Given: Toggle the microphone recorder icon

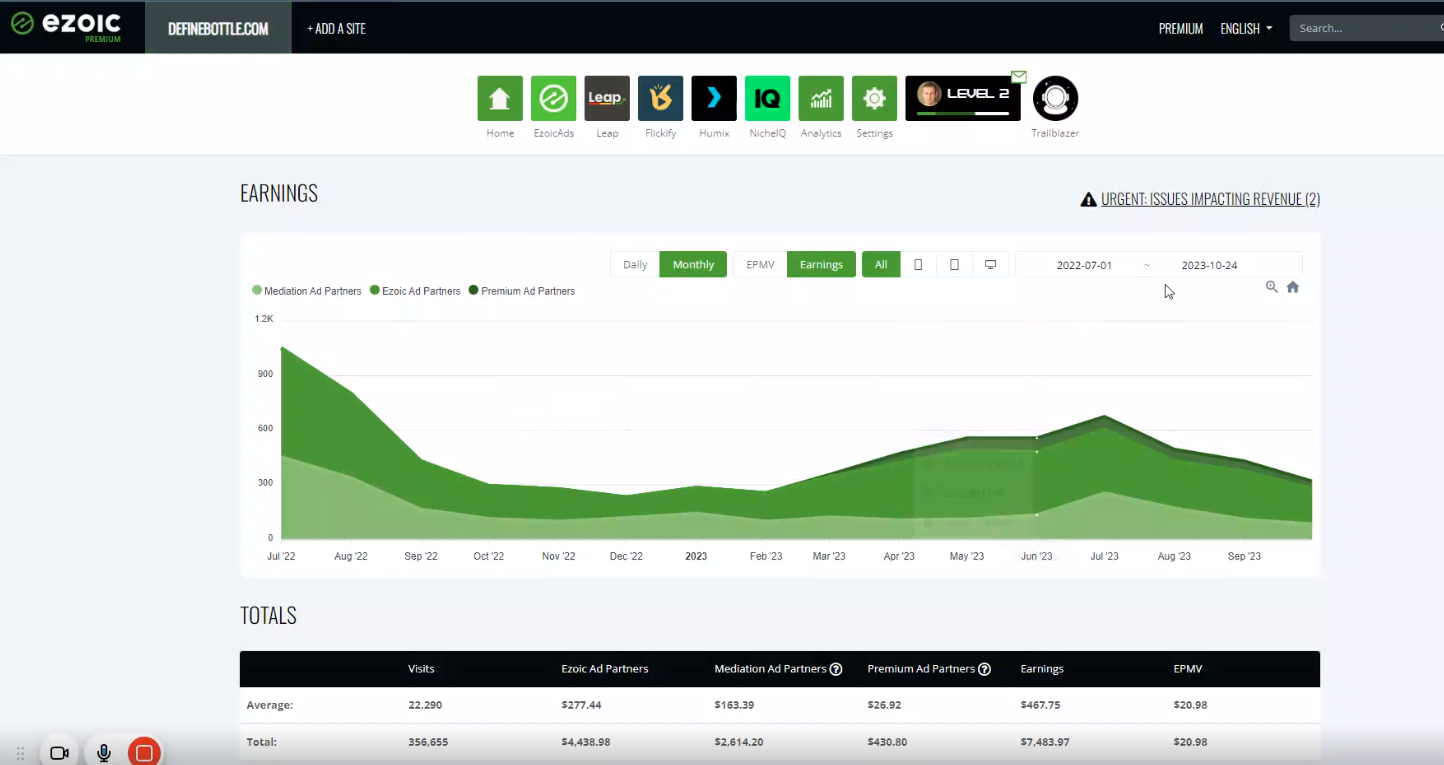Looking at the screenshot, I should pos(103,753).
